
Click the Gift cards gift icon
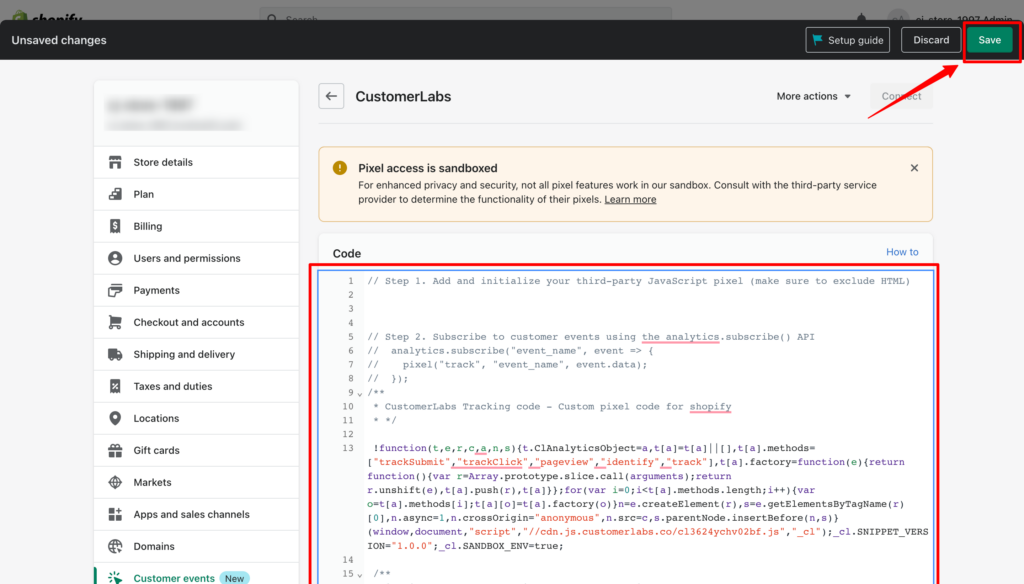(x=115, y=450)
